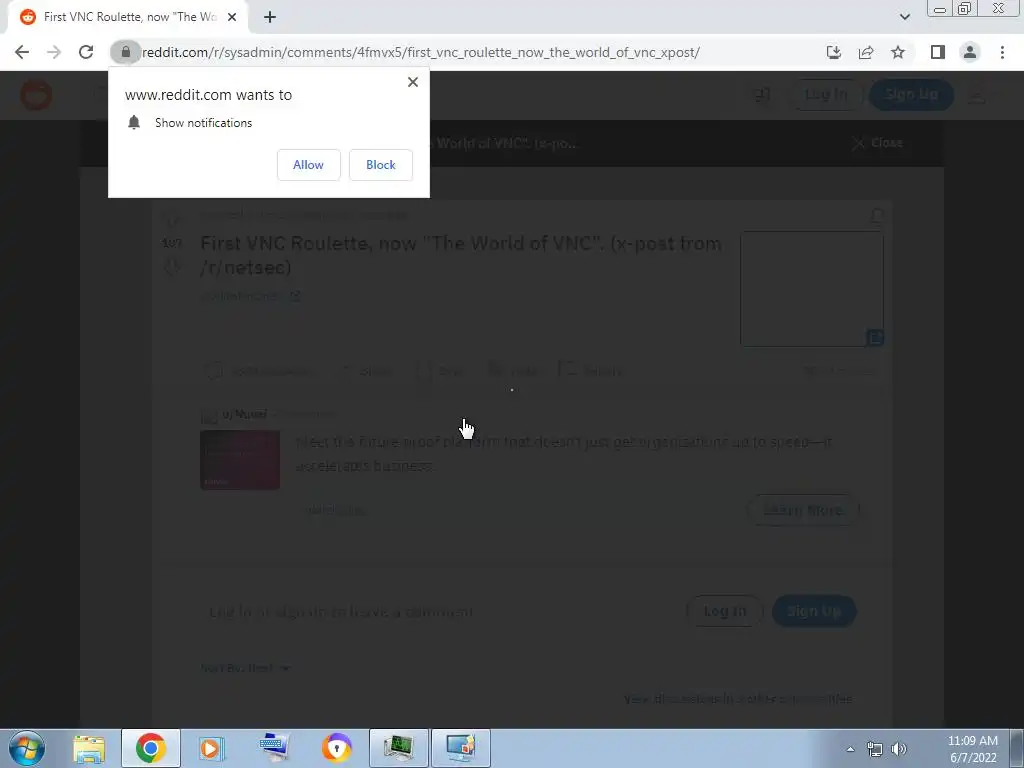Viewport: 1024px width, 768px height.
Task: Open Chrome three-dot menu
Action: pyautogui.click(x=1002, y=52)
